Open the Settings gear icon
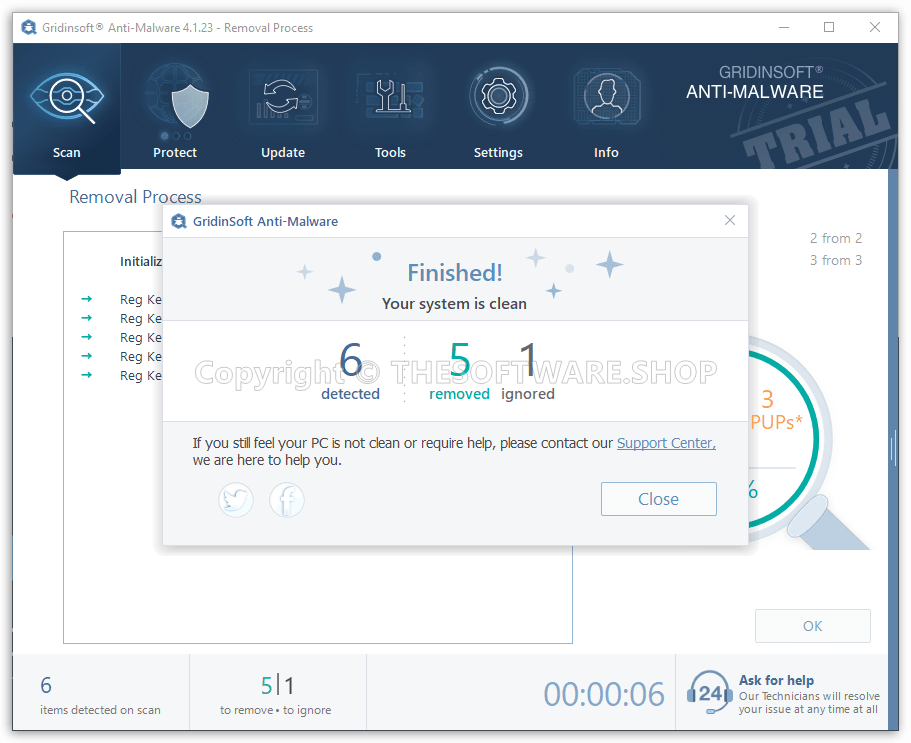Screen dimensions: 911x743 click(498, 99)
